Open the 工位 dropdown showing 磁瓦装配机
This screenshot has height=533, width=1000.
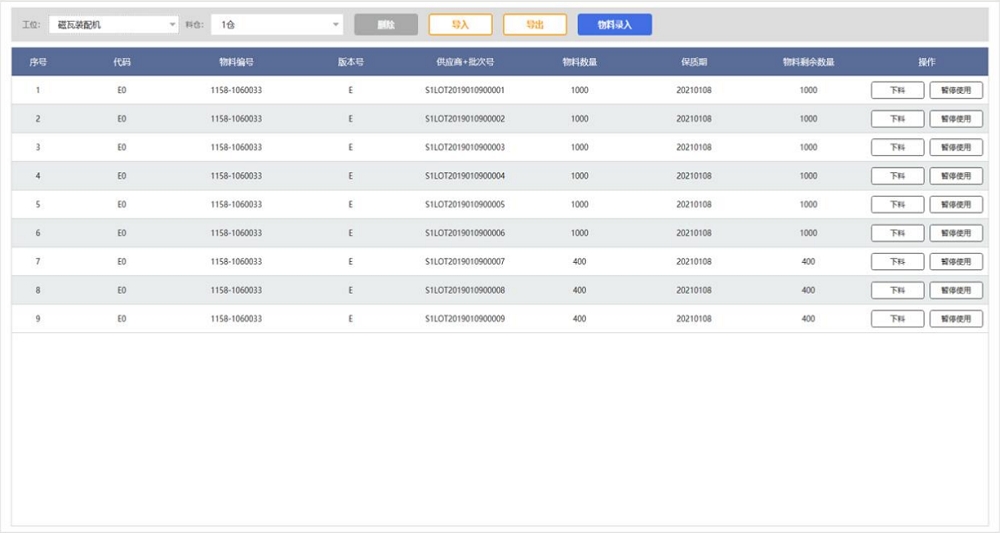point(113,24)
